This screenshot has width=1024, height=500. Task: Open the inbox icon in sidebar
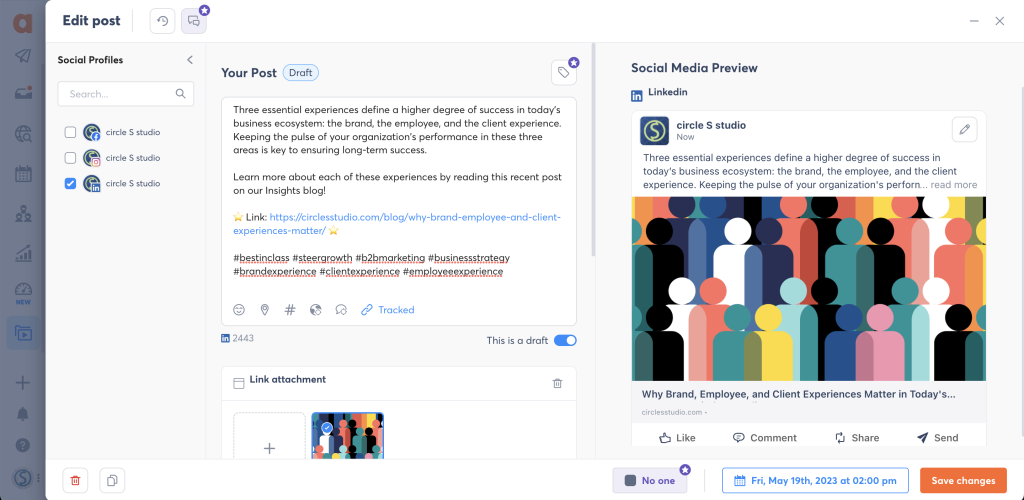[23, 93]
